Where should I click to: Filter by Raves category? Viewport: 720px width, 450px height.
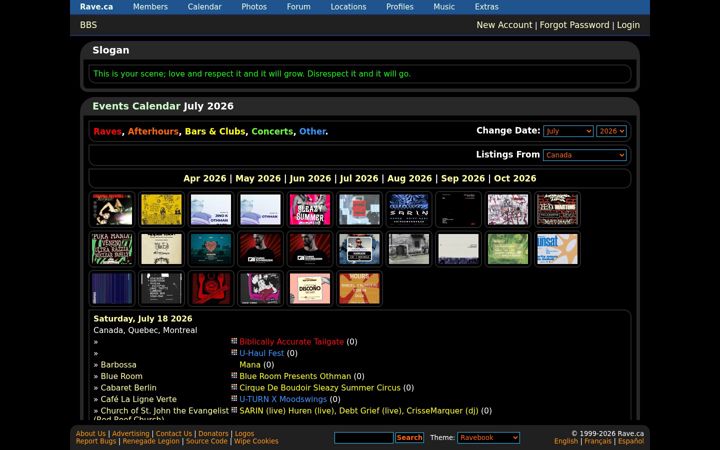pyautogui.click(x=107, y=131)
